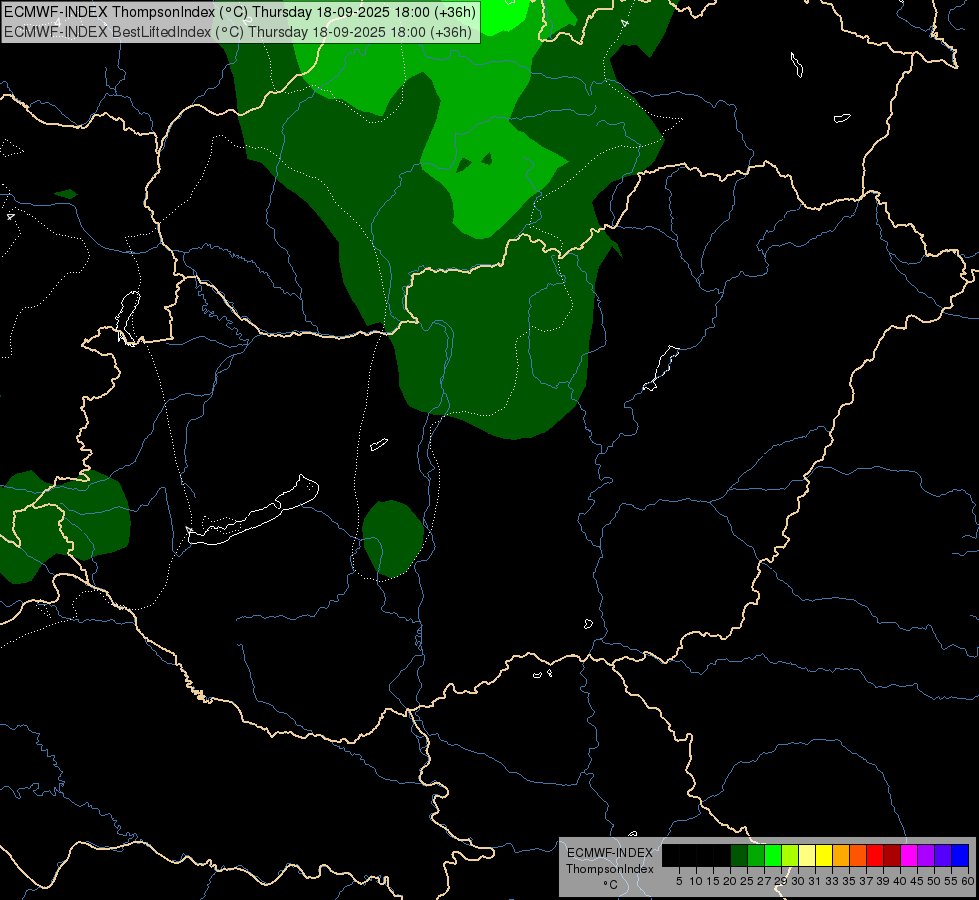This screenshot has width=979, height=900.
Task: Click the ECMWF-INDEX label in the legend
Action: 610,853
